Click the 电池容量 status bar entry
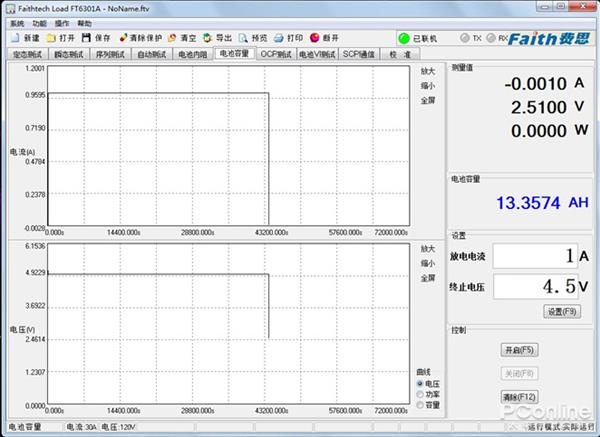 tap(25, 427)
